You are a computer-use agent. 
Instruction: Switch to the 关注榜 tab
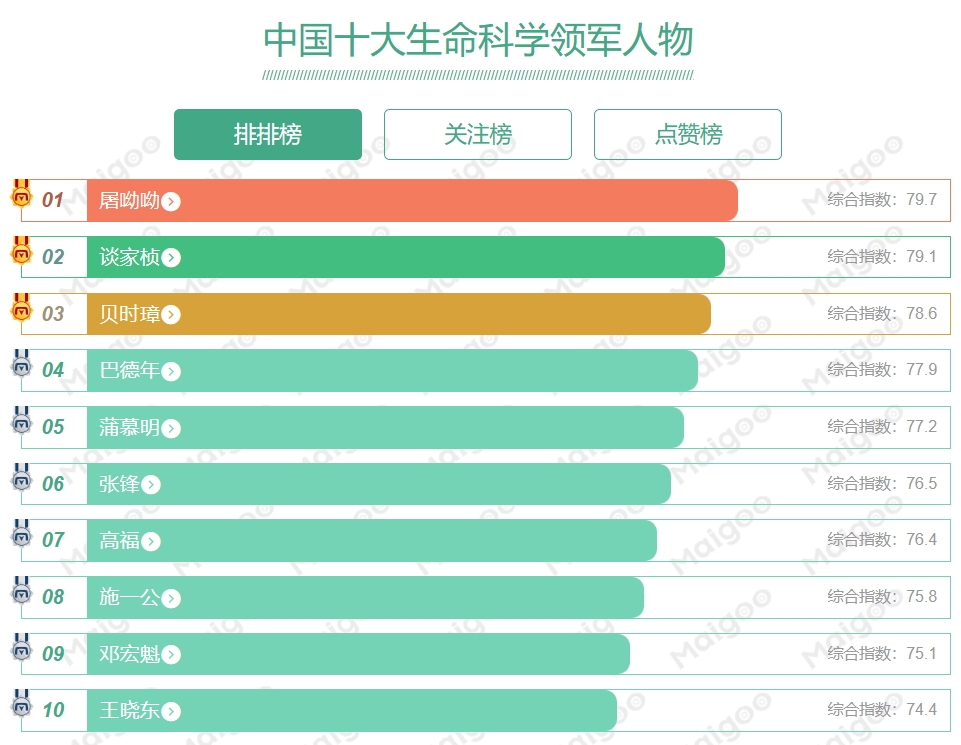(478, 134)
